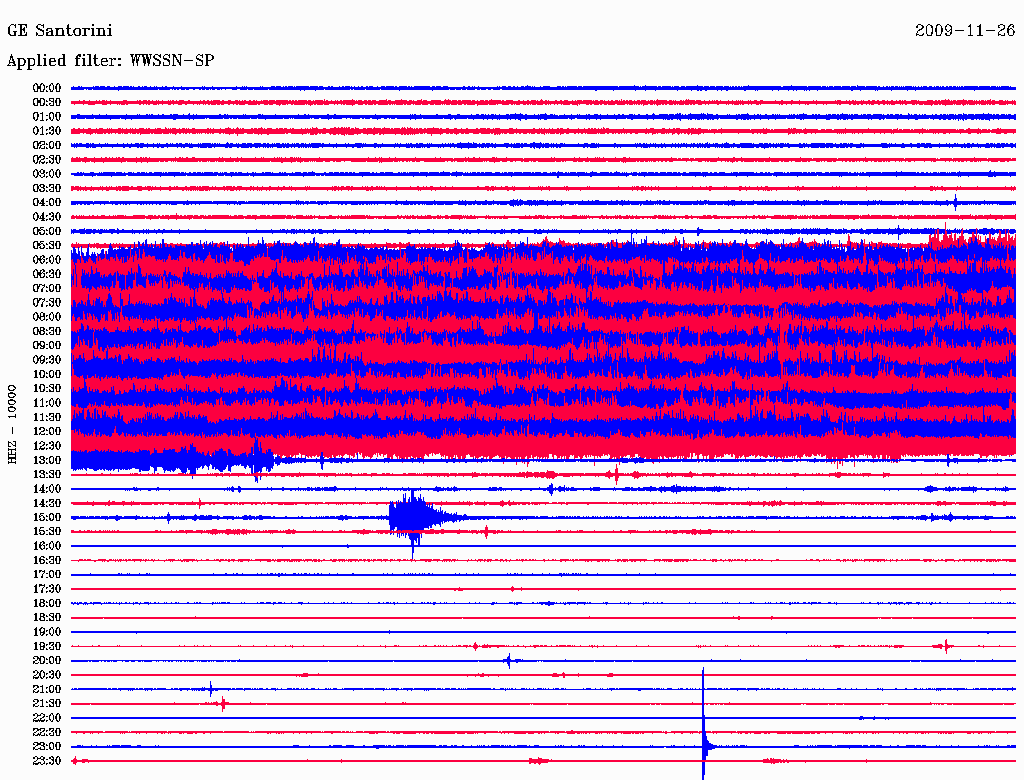This screenshot has height=780, width=1024.
Task: Select the 06:00 time label
Action: click(47, 260)
